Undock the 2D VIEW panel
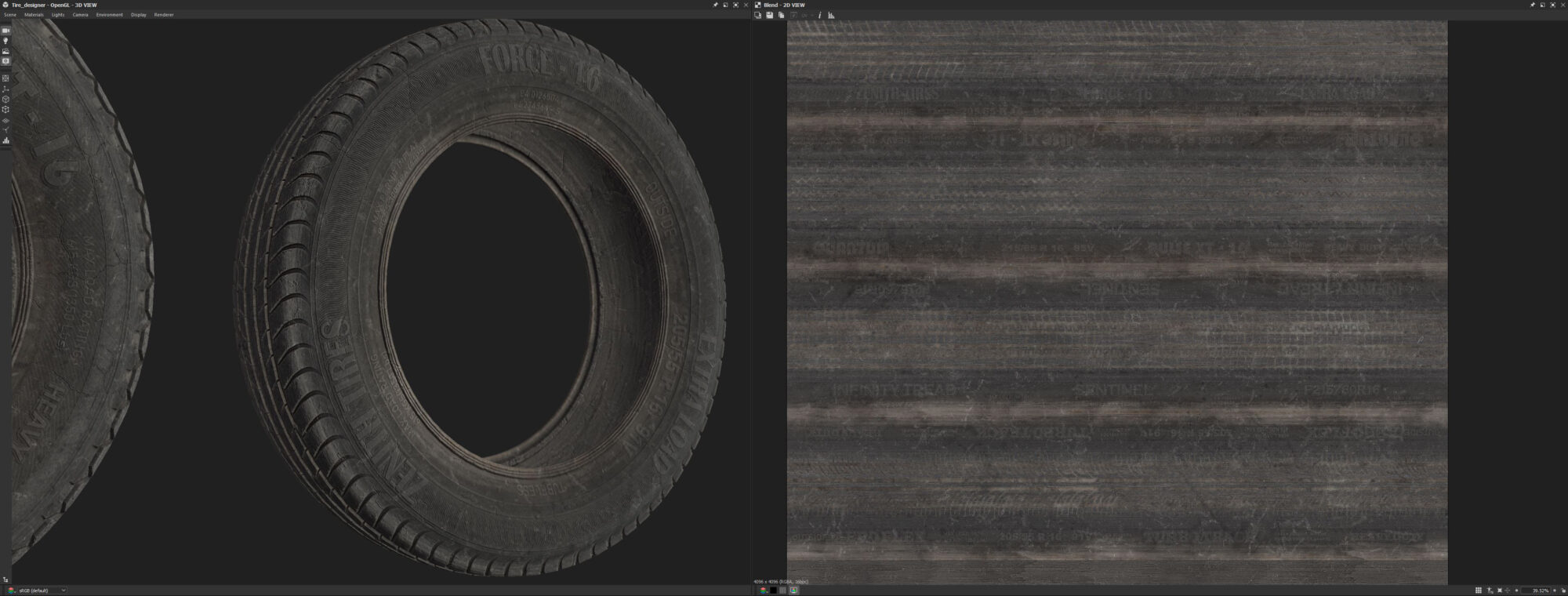1568x596 pixels. 1543,5
